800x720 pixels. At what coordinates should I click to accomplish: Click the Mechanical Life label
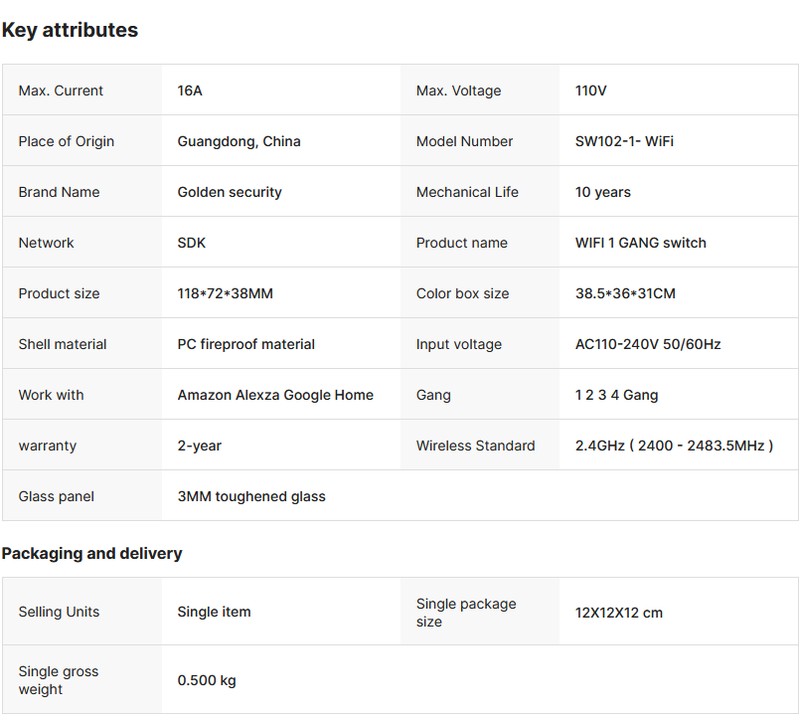[x=467, y=192]
